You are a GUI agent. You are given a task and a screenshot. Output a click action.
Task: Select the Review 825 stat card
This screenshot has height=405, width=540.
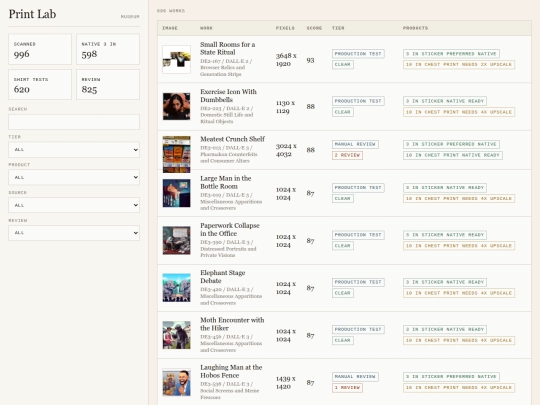pyautogui.click(x=108, y=85)
